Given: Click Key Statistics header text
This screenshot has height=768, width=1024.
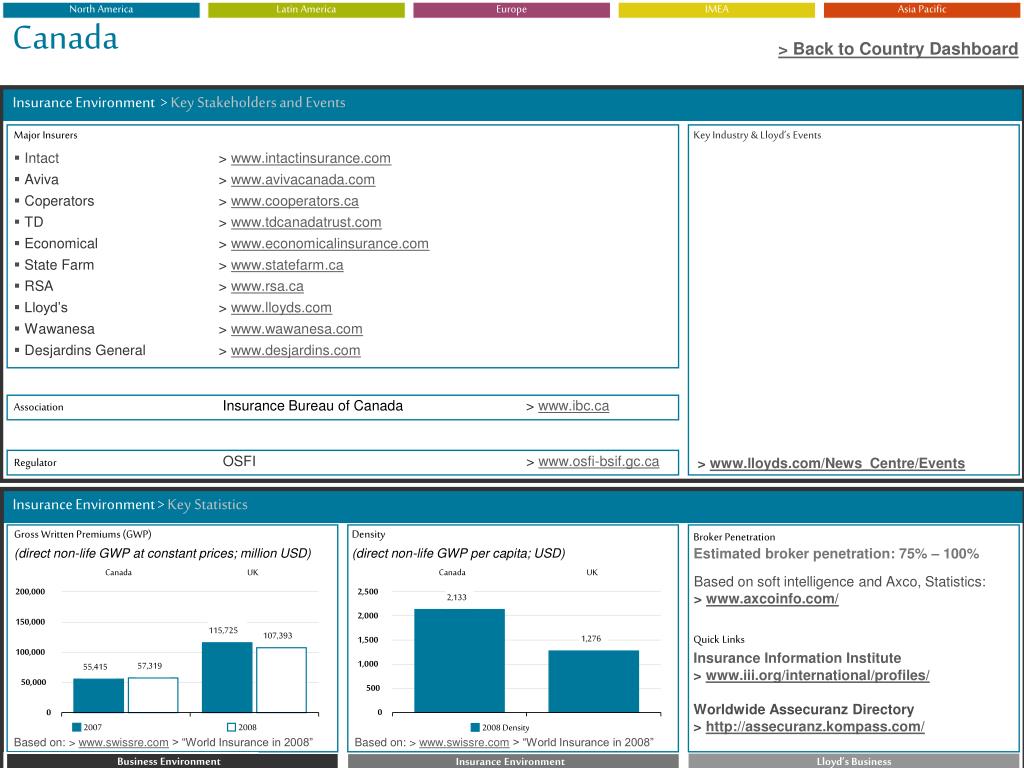Looking at the screenshot, I should point(208,504).
